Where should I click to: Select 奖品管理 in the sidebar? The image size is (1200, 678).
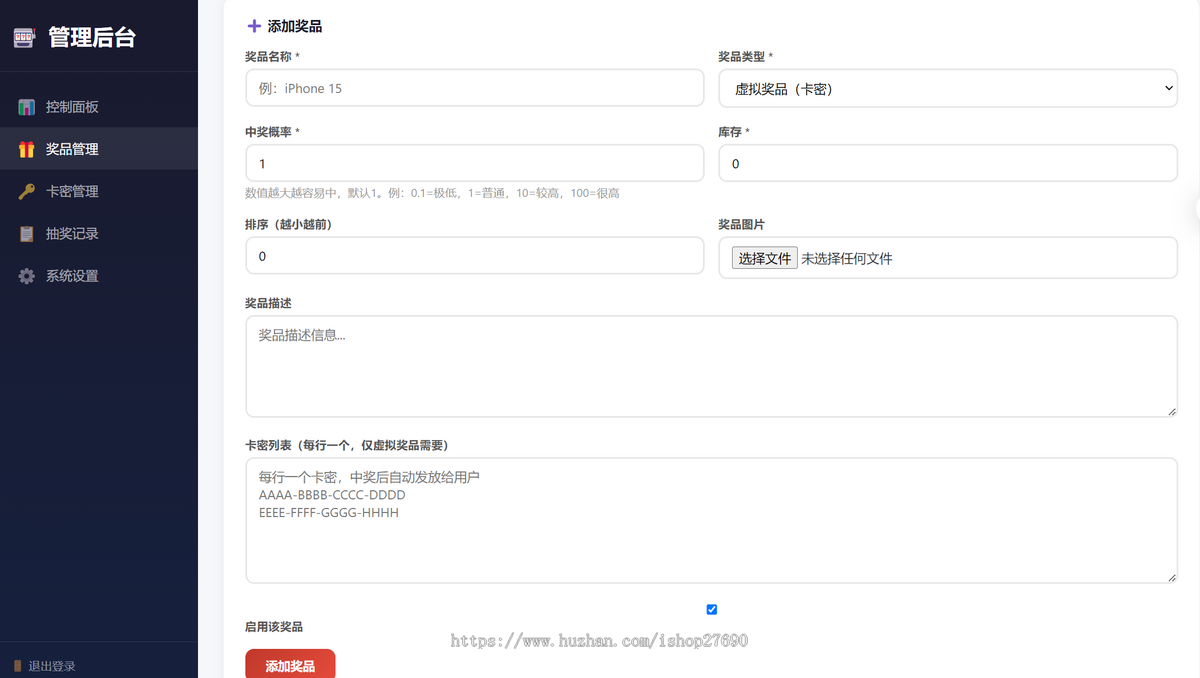(99, 149)
